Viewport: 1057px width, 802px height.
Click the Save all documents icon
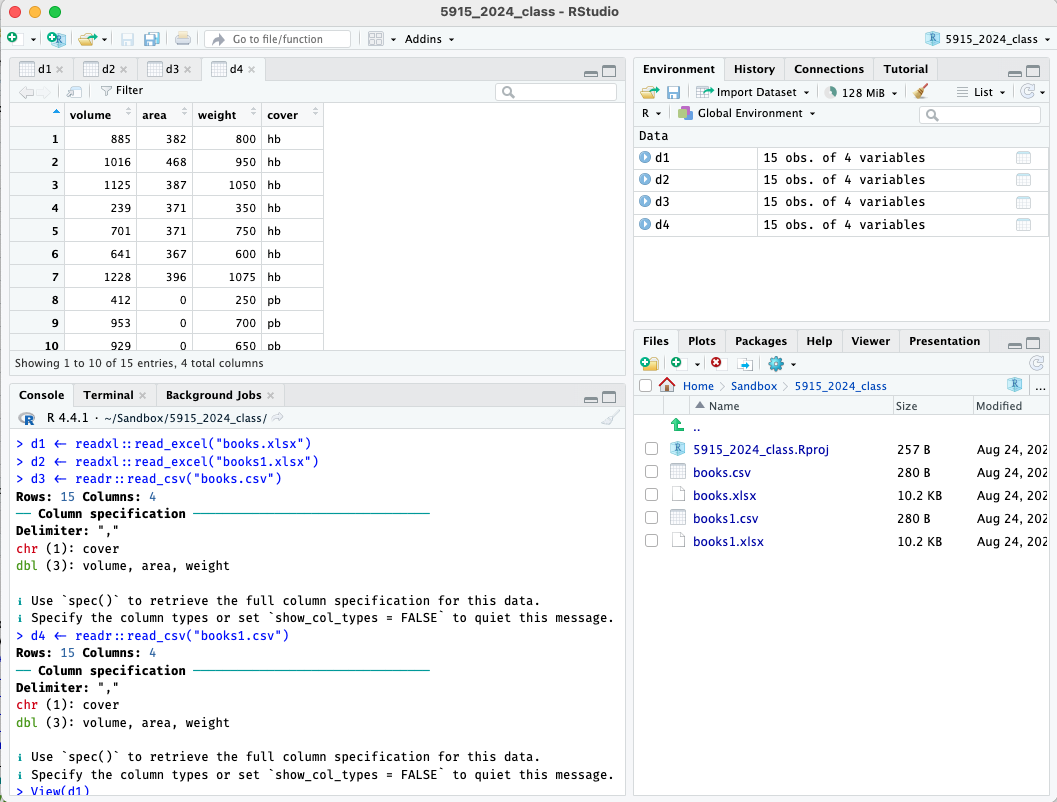152,39
